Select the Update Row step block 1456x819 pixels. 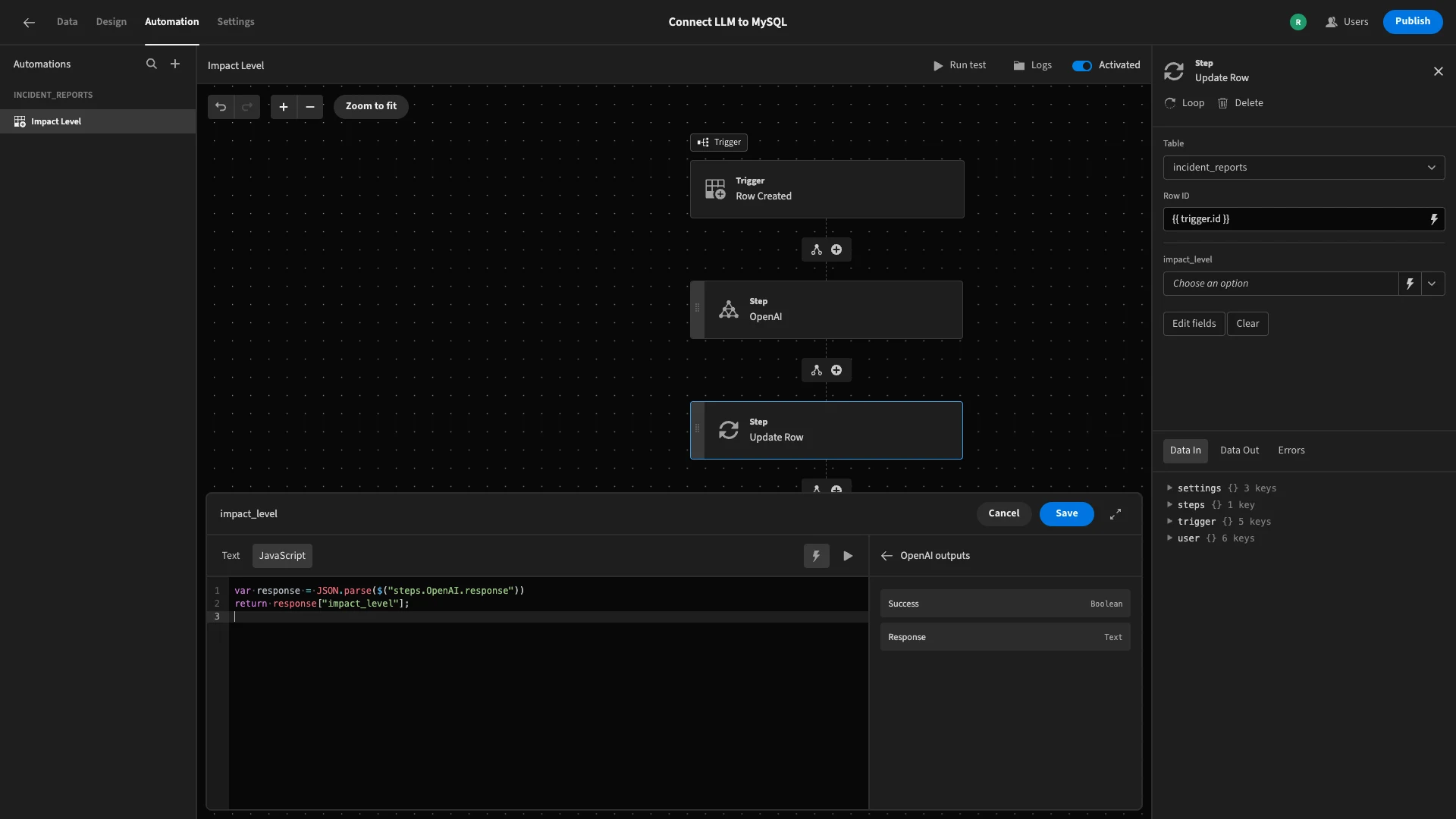coord(827,430)
